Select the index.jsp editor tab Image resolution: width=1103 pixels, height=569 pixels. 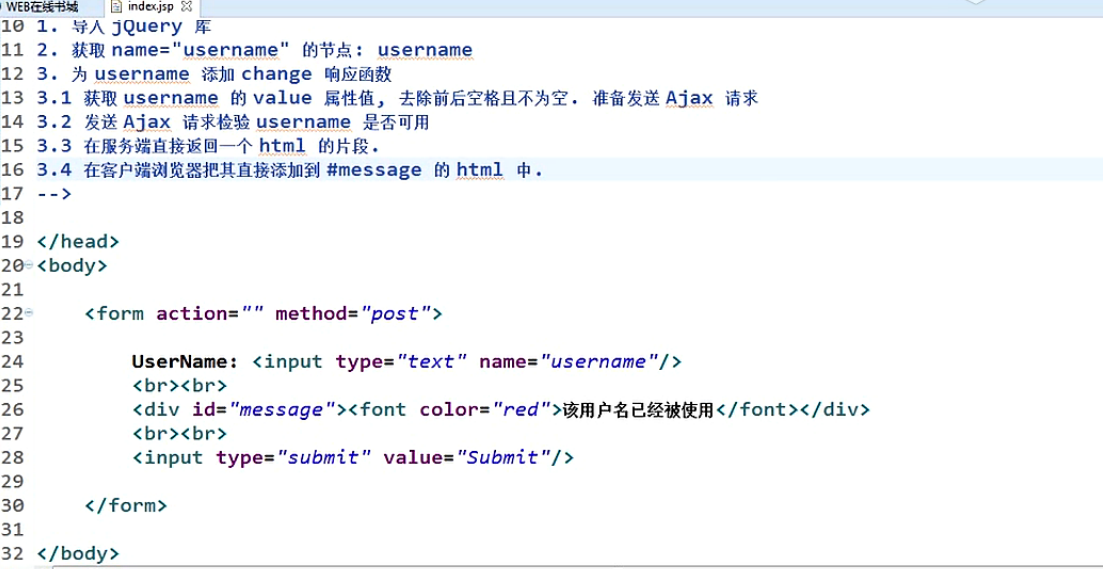tap(150, 7)
